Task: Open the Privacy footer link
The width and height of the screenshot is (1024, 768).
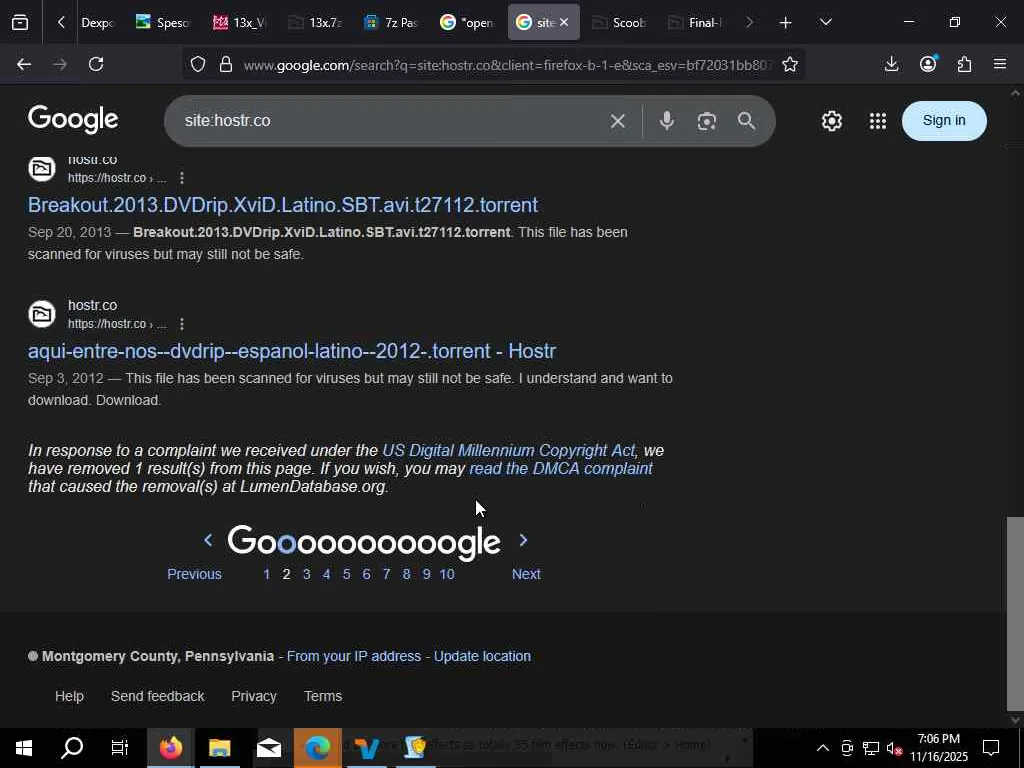Action: tap(253, 696)
